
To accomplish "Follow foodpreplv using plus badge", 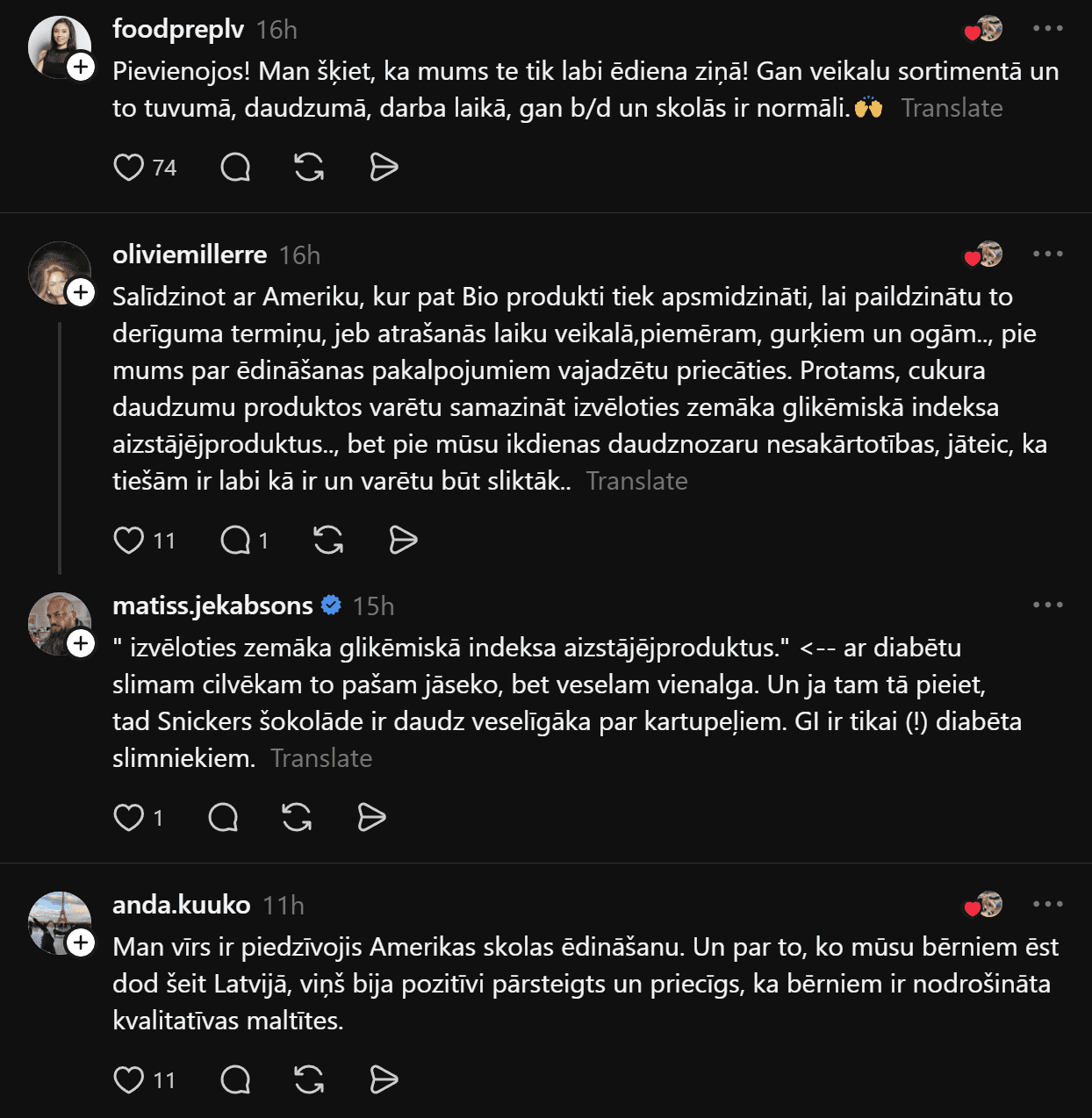I will 81,67.
